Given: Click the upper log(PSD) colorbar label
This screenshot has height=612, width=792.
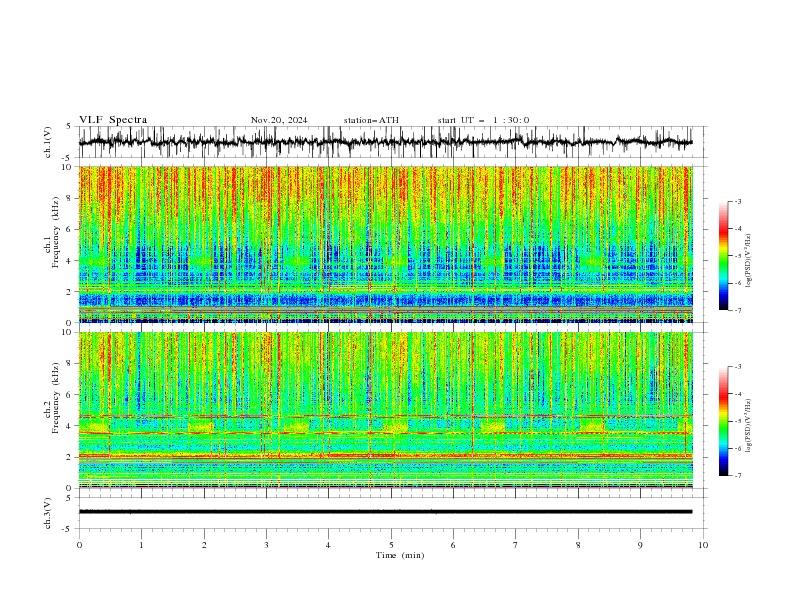Looking at the screenshot, I should click(748, 261).
